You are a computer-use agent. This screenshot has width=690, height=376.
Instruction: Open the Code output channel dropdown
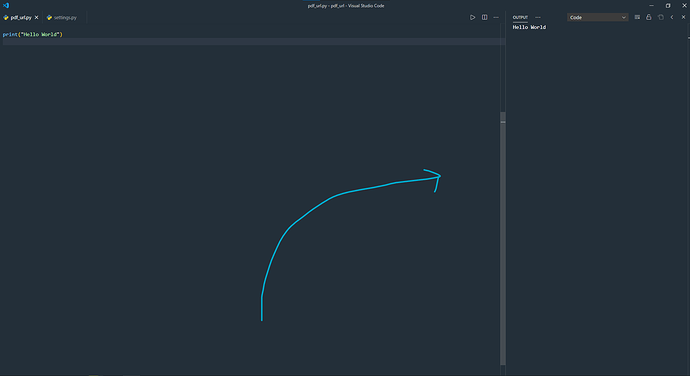pyautogui.click(x=597, y=18)
